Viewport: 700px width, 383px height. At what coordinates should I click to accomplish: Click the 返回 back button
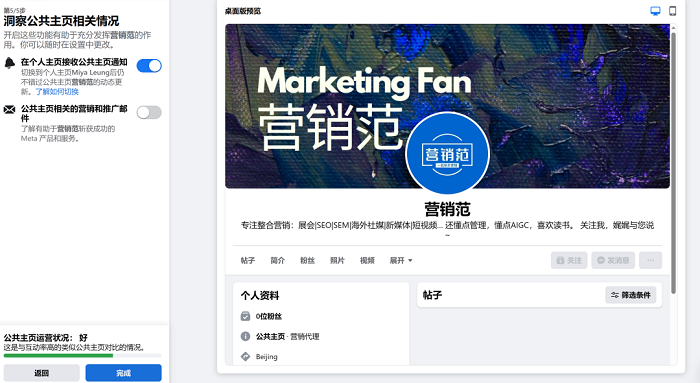42,373
